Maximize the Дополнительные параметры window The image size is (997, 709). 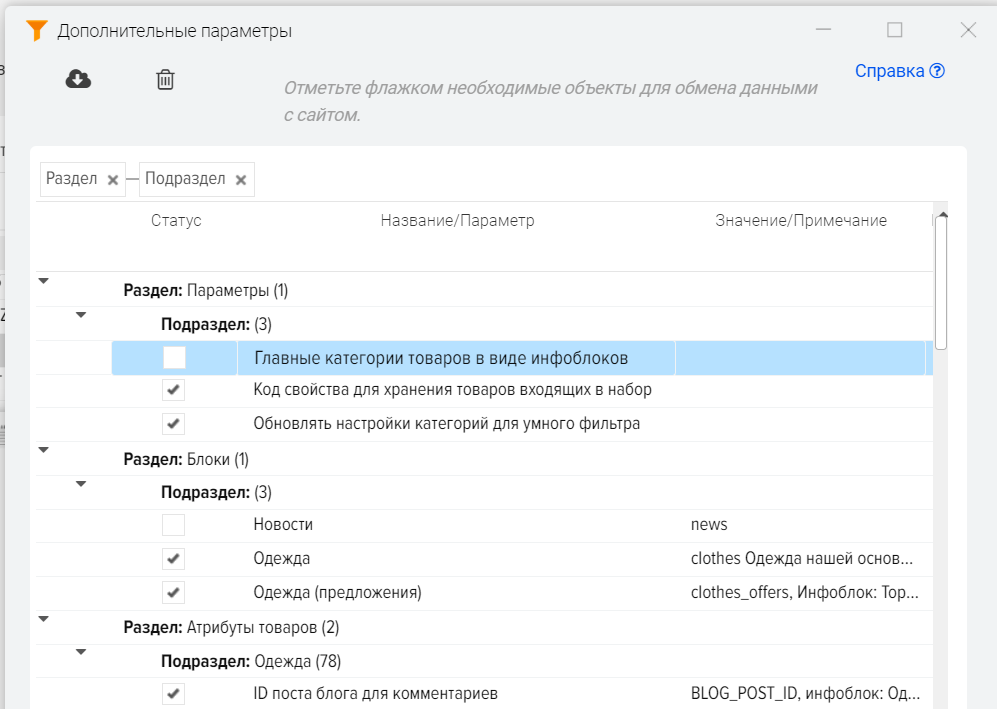click(x=895, y=30)
